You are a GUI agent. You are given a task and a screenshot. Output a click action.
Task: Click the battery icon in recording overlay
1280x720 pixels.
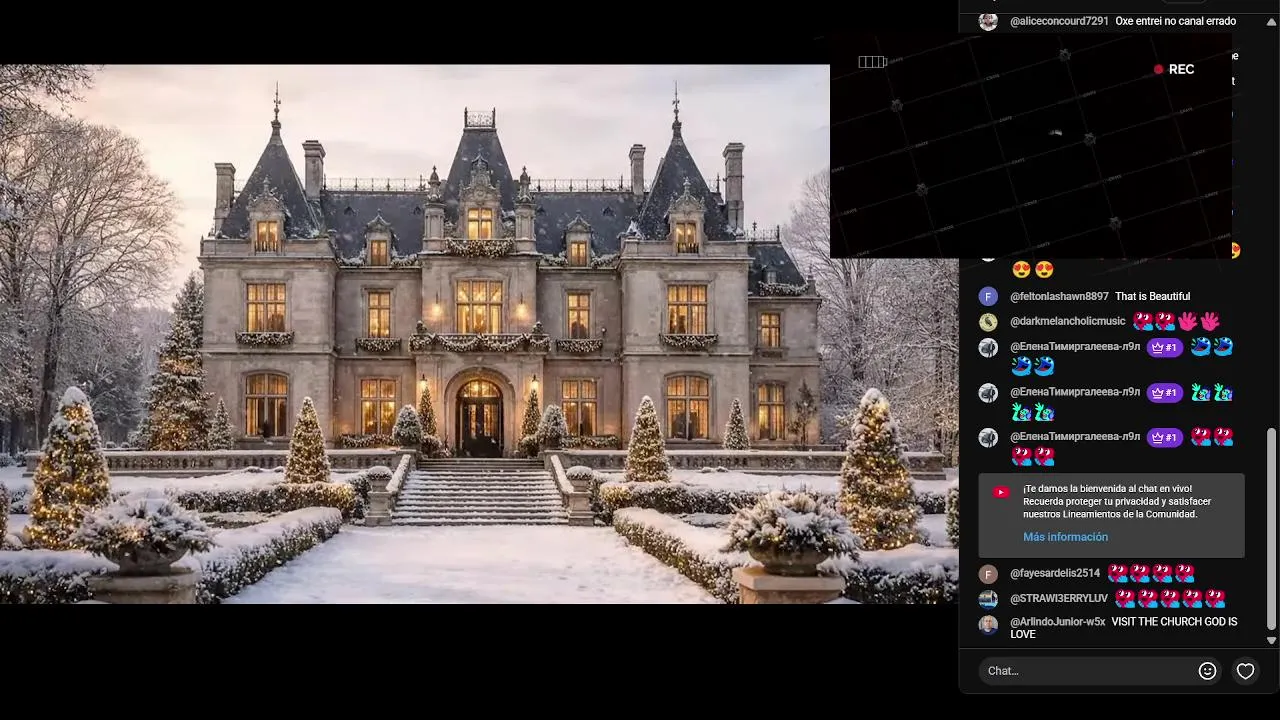pyautogui.click(x=872, y=62)
